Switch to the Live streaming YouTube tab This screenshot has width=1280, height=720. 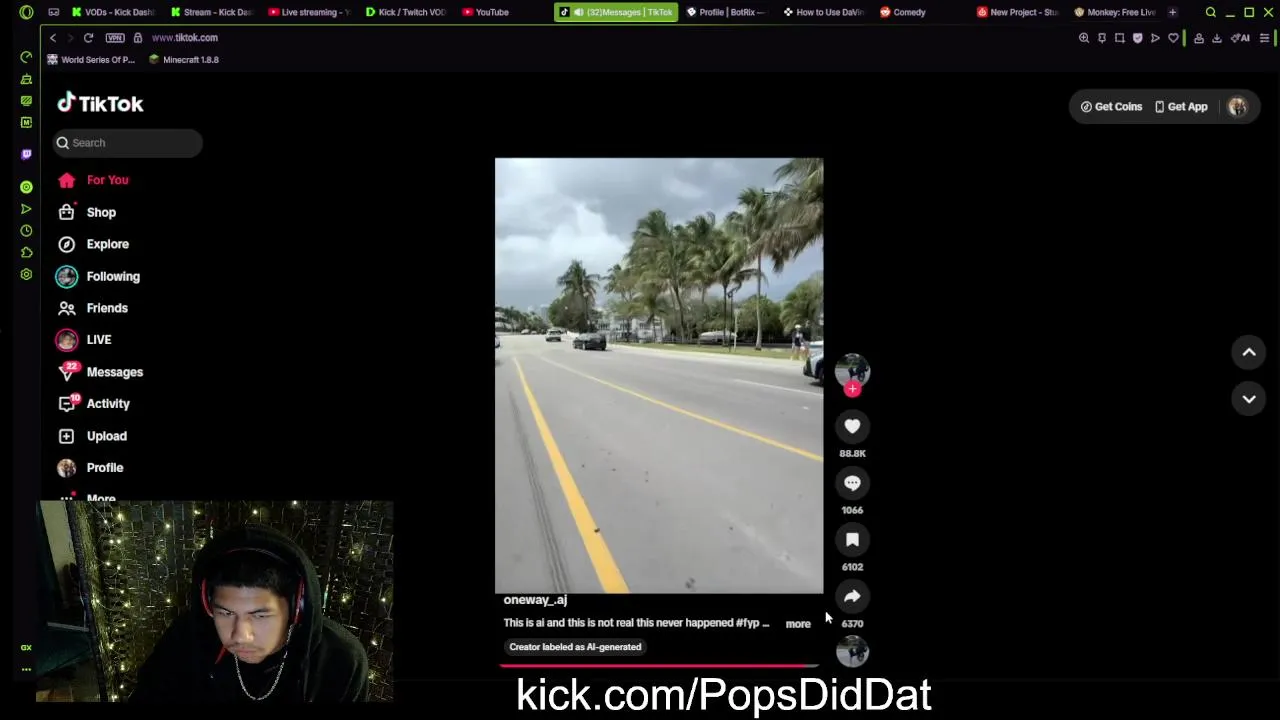point(309,12)
